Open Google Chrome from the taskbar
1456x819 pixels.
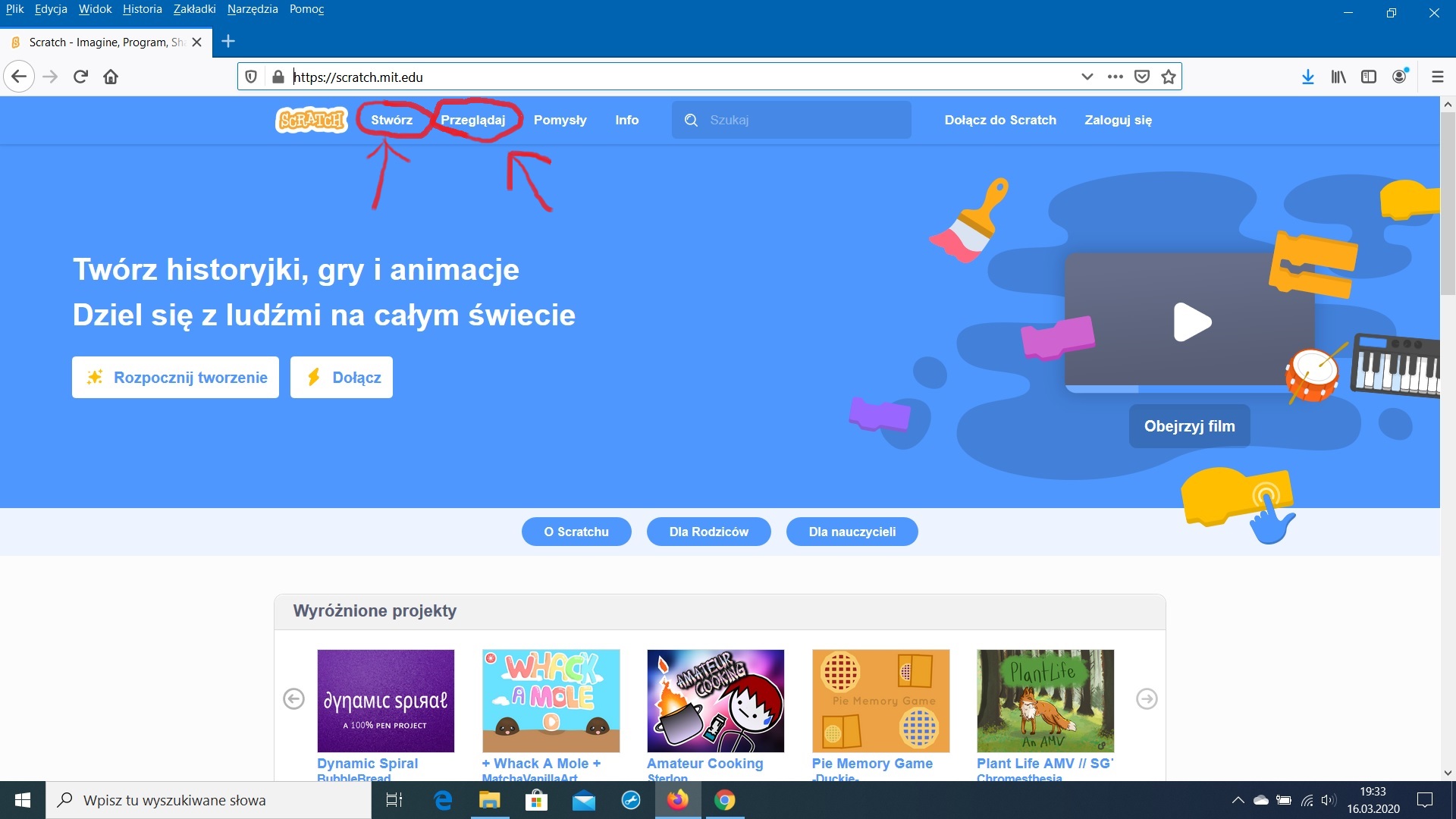[x=725, y=800]
